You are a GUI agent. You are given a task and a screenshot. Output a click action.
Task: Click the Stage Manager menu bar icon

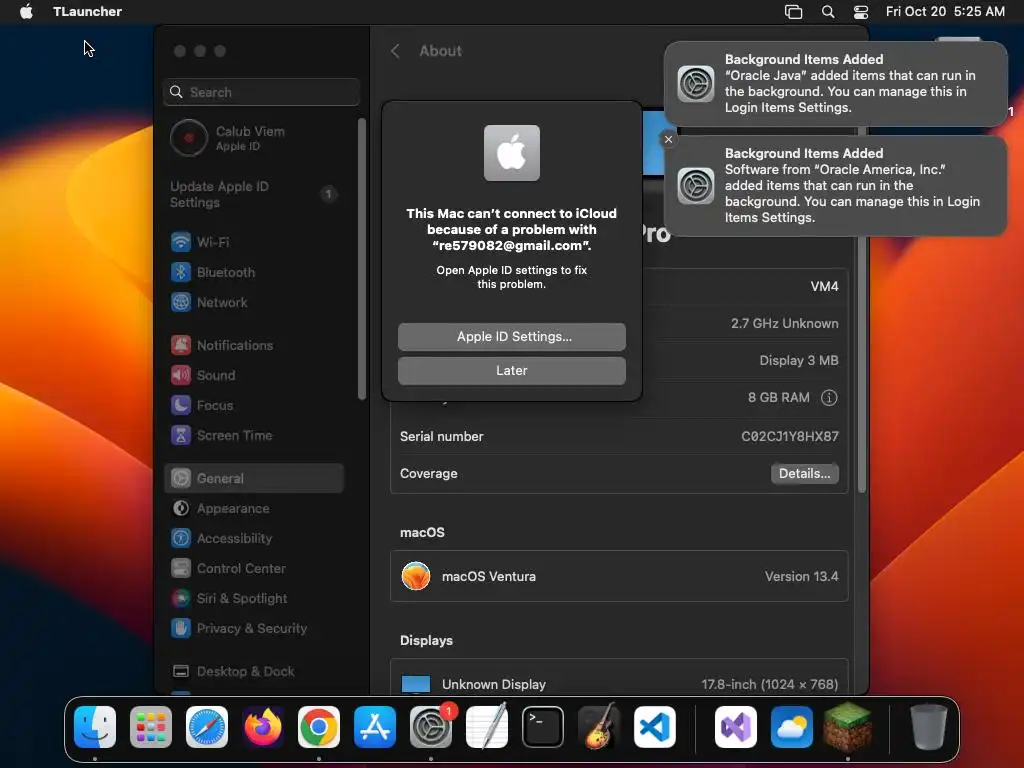coord(793,11)
